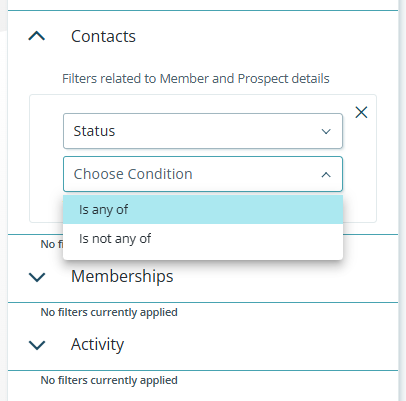Click the partially hidden filter text below Contacts
Screen dimensions: 406x401
tap(52, 244)
